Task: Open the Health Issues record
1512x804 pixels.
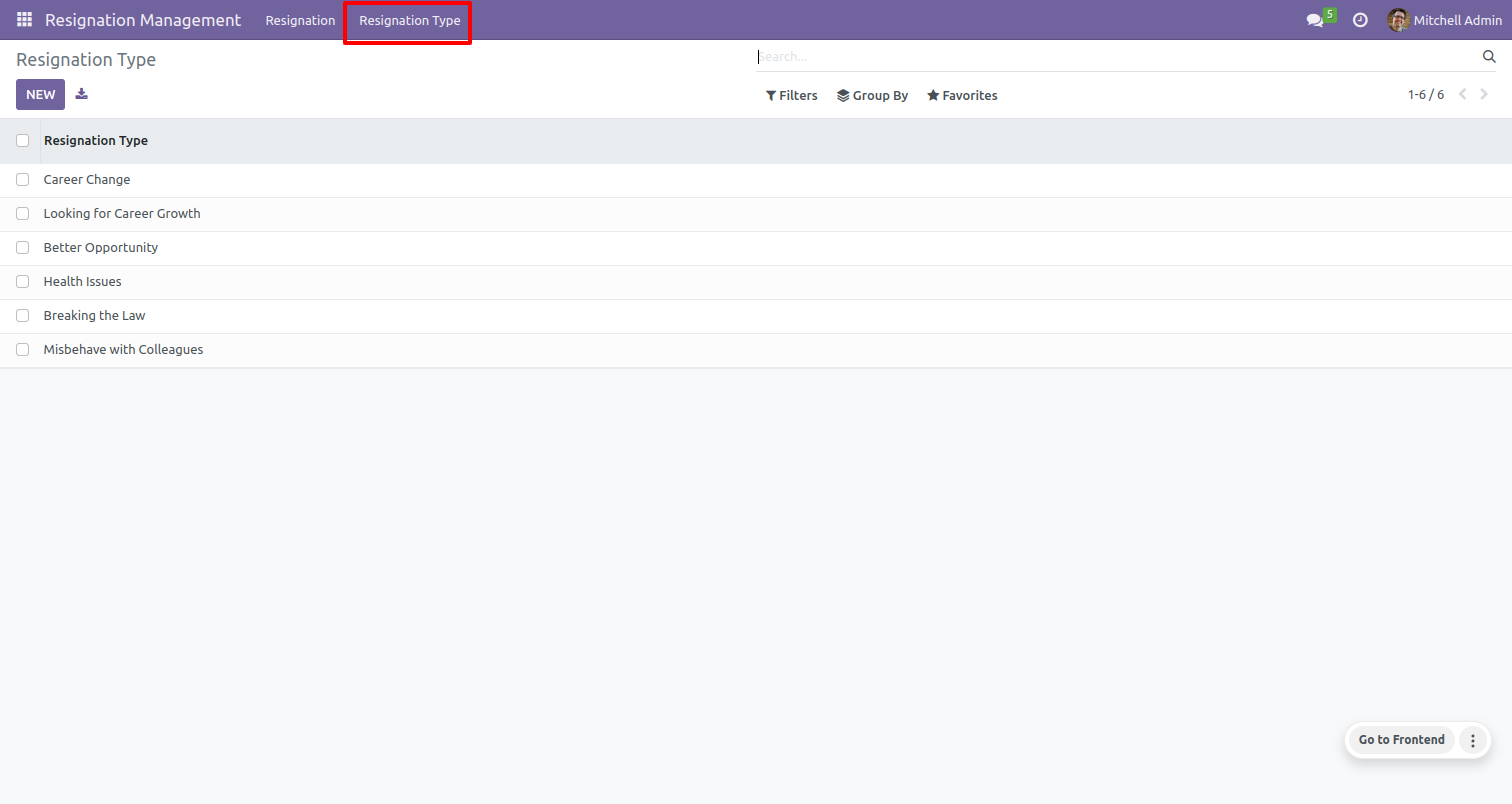Action: click(83, 282)
